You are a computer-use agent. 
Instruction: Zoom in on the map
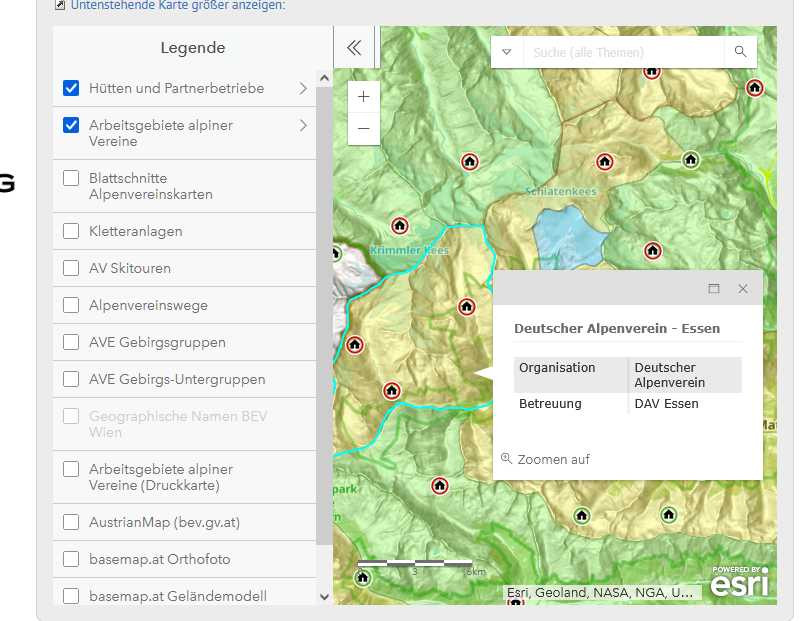tap(363, 97)
